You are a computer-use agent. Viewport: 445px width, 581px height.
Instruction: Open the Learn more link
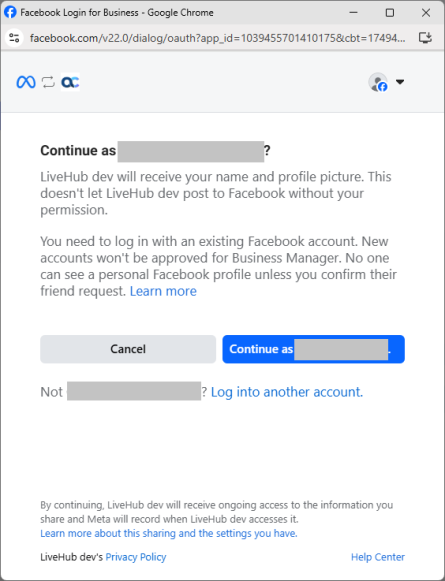pos(163,291)
